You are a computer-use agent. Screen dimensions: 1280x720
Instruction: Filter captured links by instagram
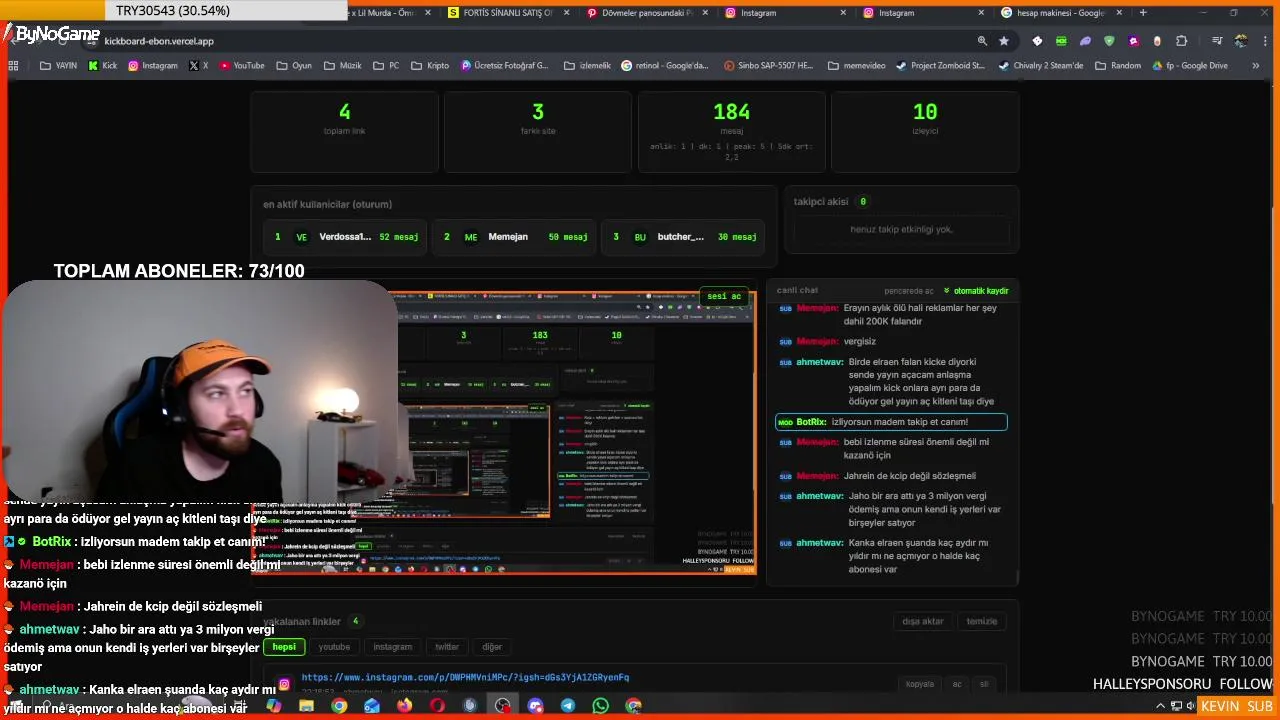click(392, 647)
